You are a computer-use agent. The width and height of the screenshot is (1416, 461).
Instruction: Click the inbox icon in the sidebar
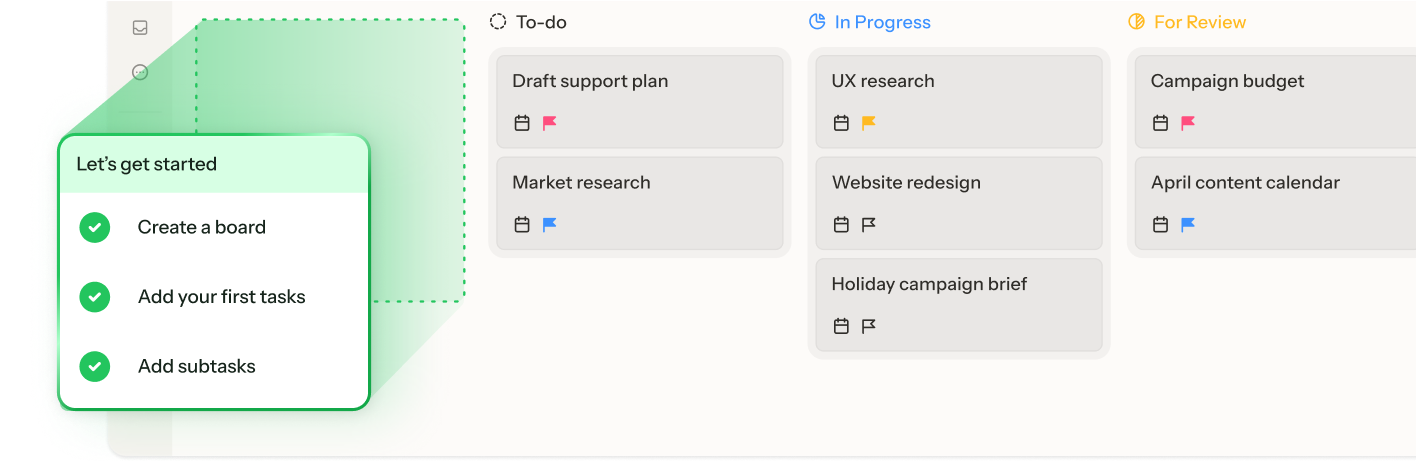coord(140,28)
